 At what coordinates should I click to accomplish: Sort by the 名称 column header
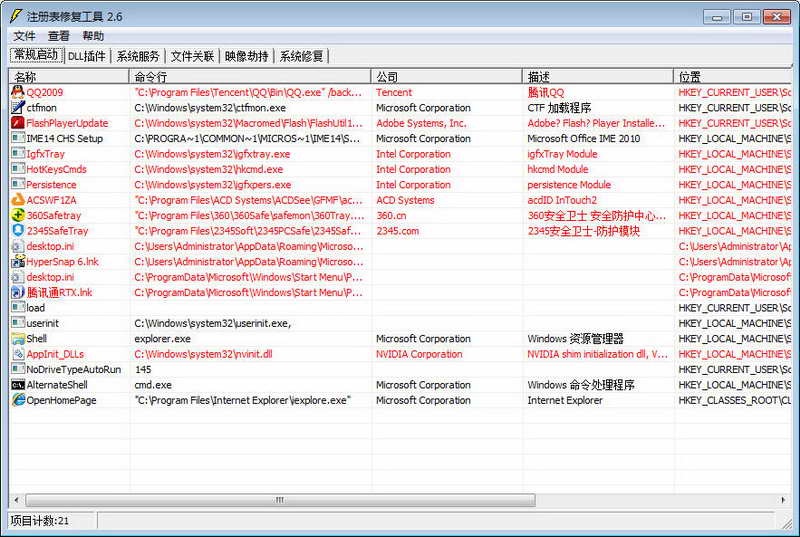69,77
